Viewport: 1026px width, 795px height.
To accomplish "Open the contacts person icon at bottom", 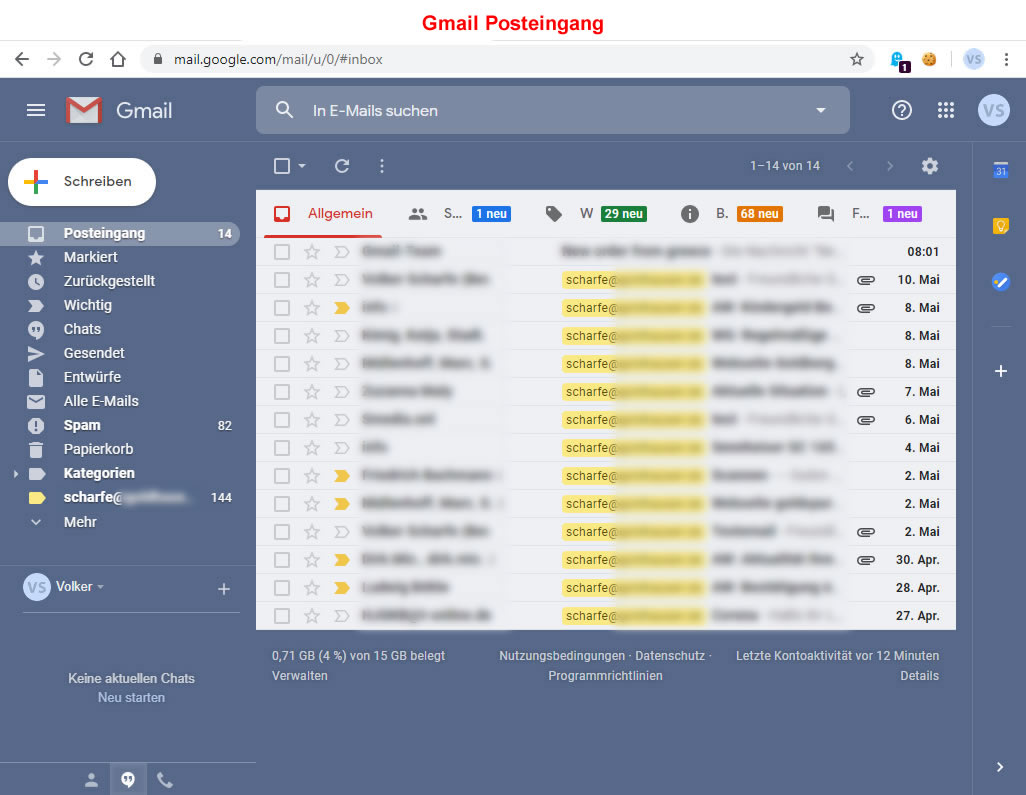I will [92, 780].
